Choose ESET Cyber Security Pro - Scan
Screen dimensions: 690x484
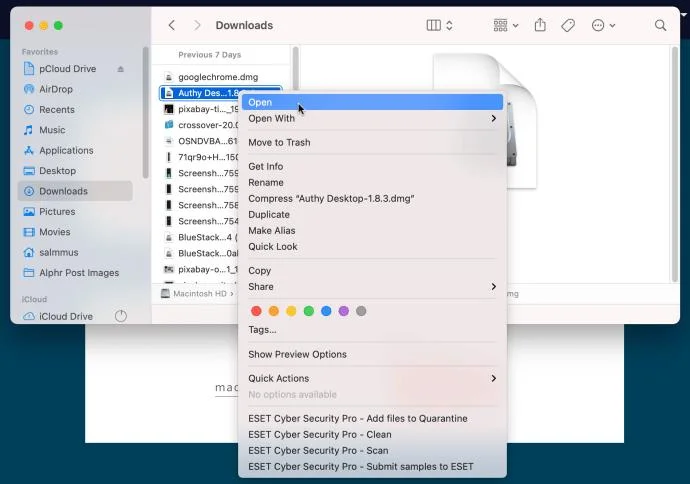coord(372,451)
